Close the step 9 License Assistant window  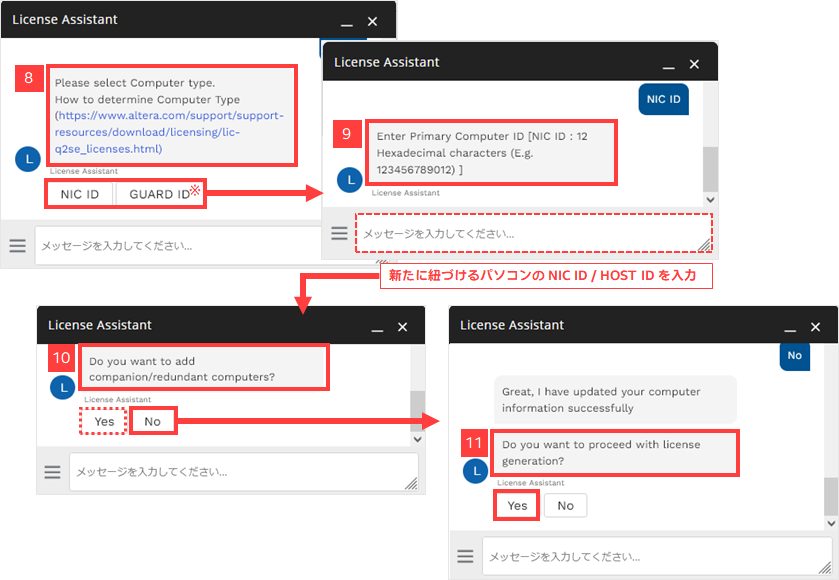tap(694, 64)
